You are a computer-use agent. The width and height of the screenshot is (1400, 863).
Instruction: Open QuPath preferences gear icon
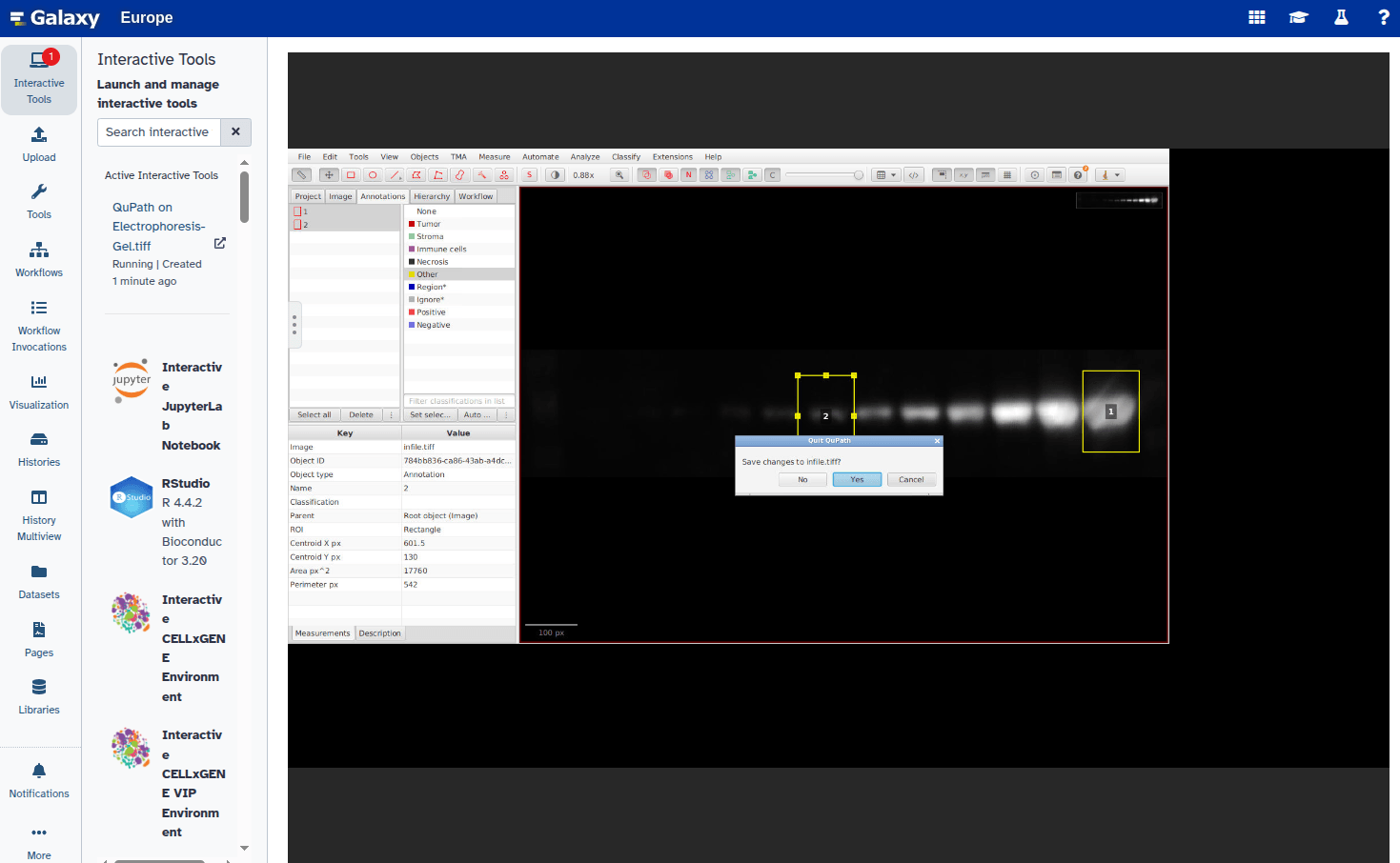pyautogui.click(x=1034, y=175)
